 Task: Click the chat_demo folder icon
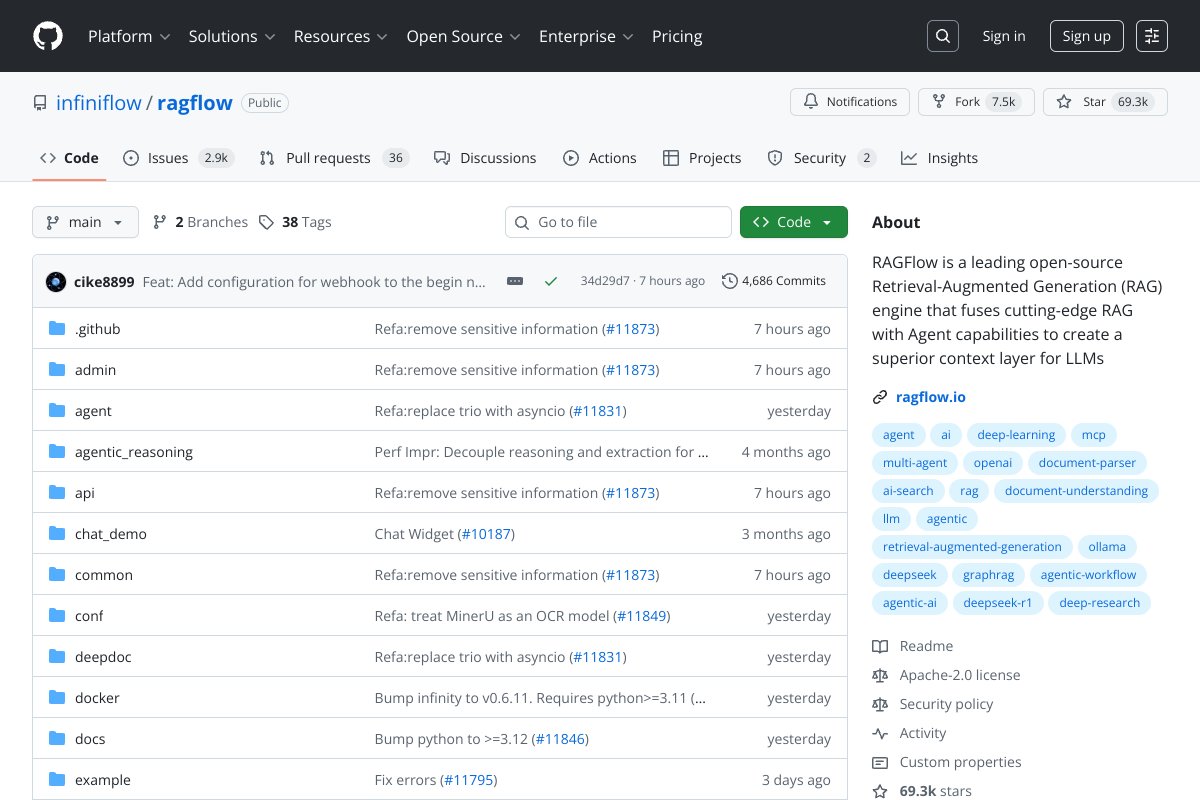pyautogui.click(x=57, y=534)
